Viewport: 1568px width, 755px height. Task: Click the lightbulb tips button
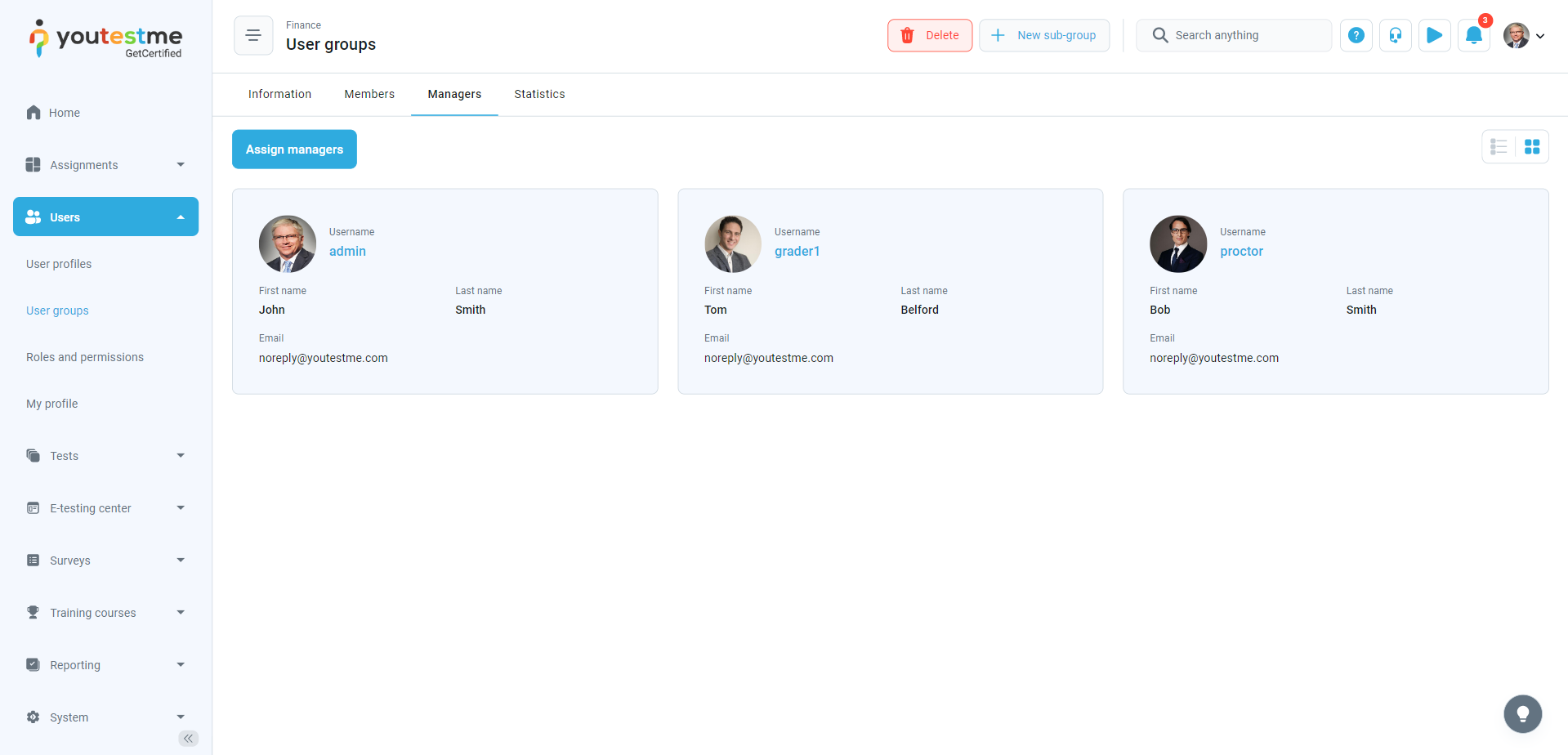pos(1522,714)
